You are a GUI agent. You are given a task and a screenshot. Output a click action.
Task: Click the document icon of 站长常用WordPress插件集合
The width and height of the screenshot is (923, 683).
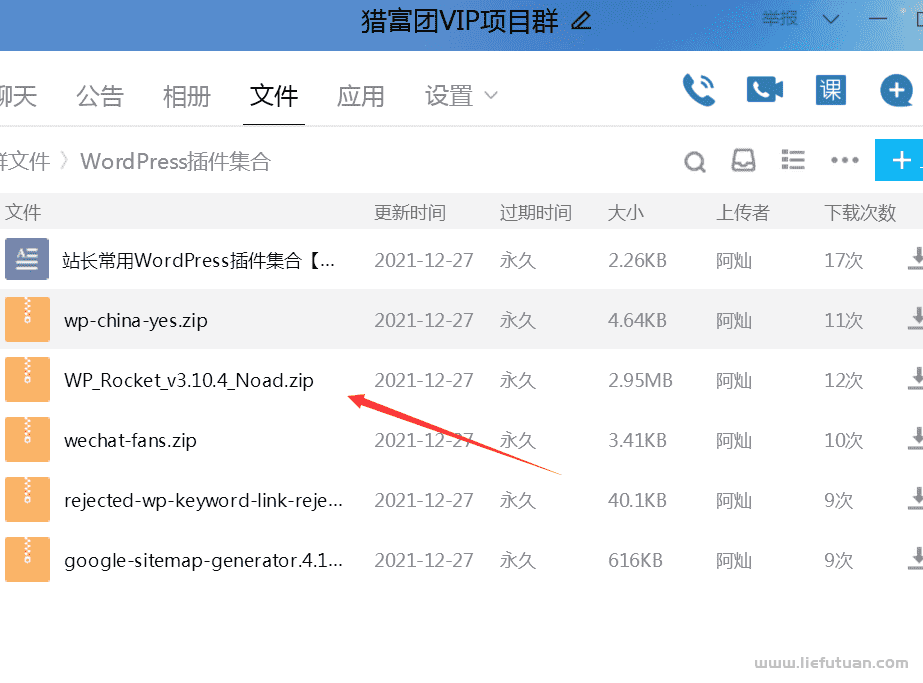(x=27, y=259)
